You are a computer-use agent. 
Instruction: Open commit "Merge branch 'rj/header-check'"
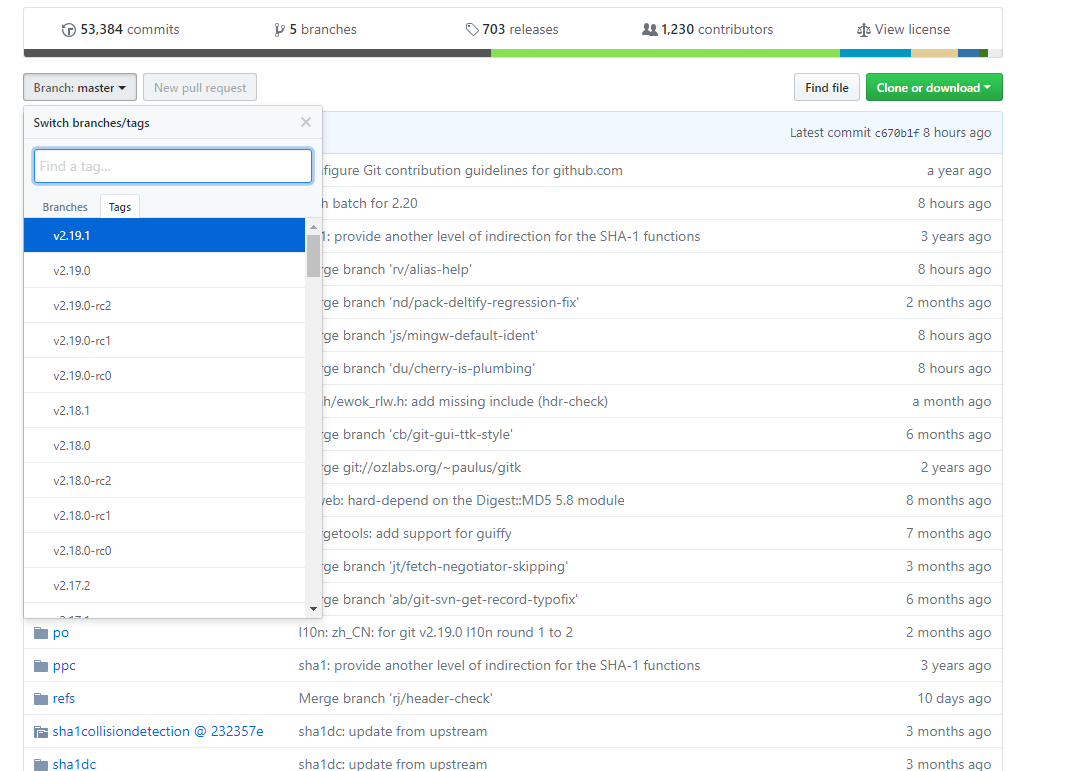pyautogui.click(x=396, y=699)
